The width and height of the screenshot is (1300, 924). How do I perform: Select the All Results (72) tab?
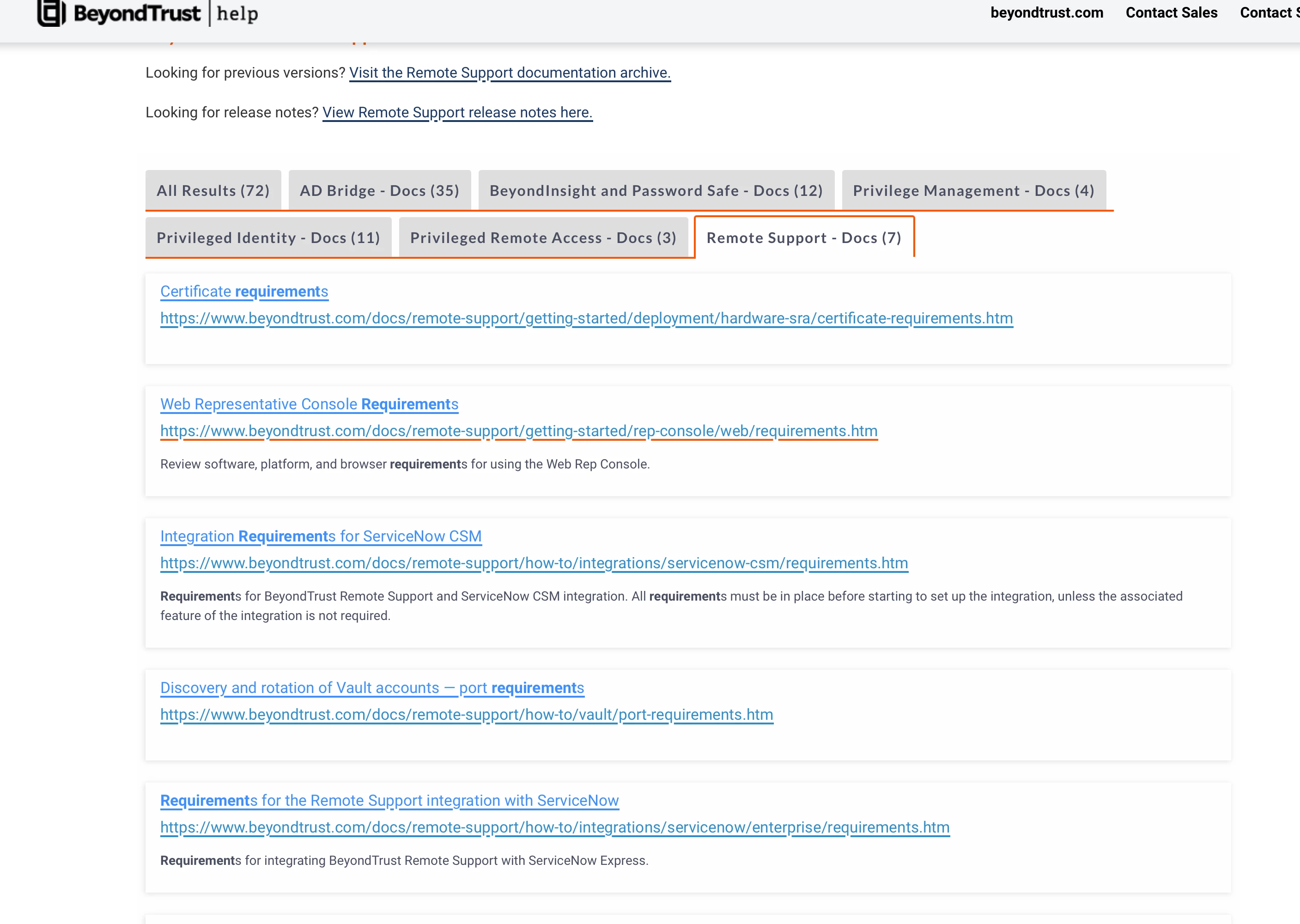point(213,190)
